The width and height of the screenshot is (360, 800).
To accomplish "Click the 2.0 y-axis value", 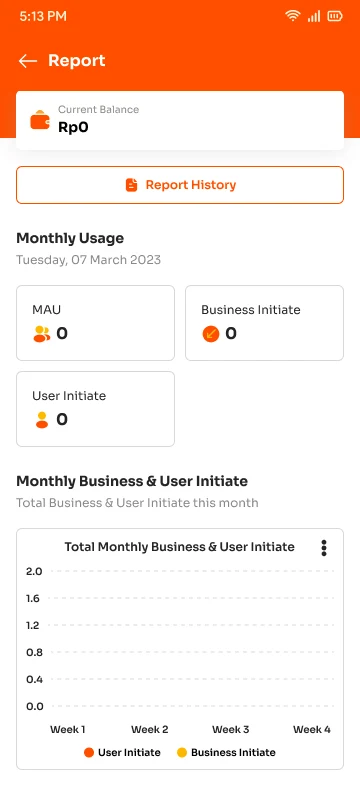I will 34,571.
